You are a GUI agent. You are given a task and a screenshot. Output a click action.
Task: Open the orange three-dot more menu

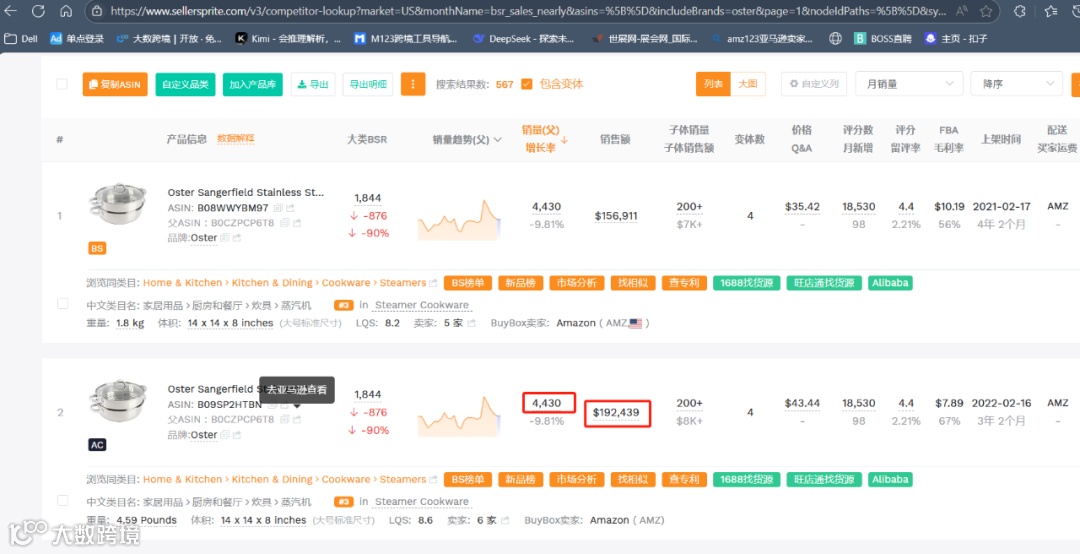[413, 84]
